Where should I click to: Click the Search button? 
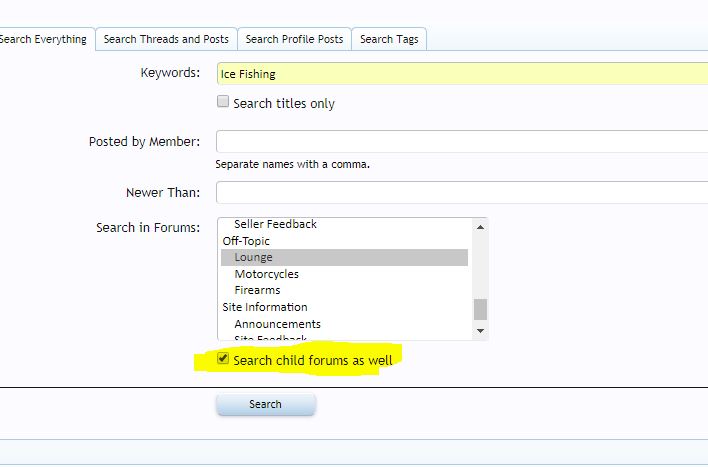coord(266,404)
